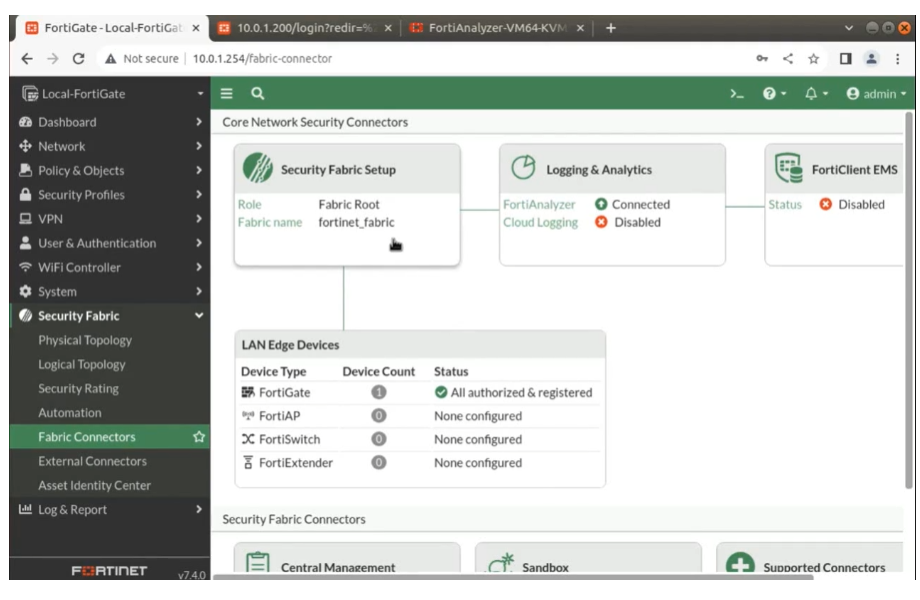Screen dimensions: 920x600
Task: Click the Sandbox card icon
Action: (500, 562)
